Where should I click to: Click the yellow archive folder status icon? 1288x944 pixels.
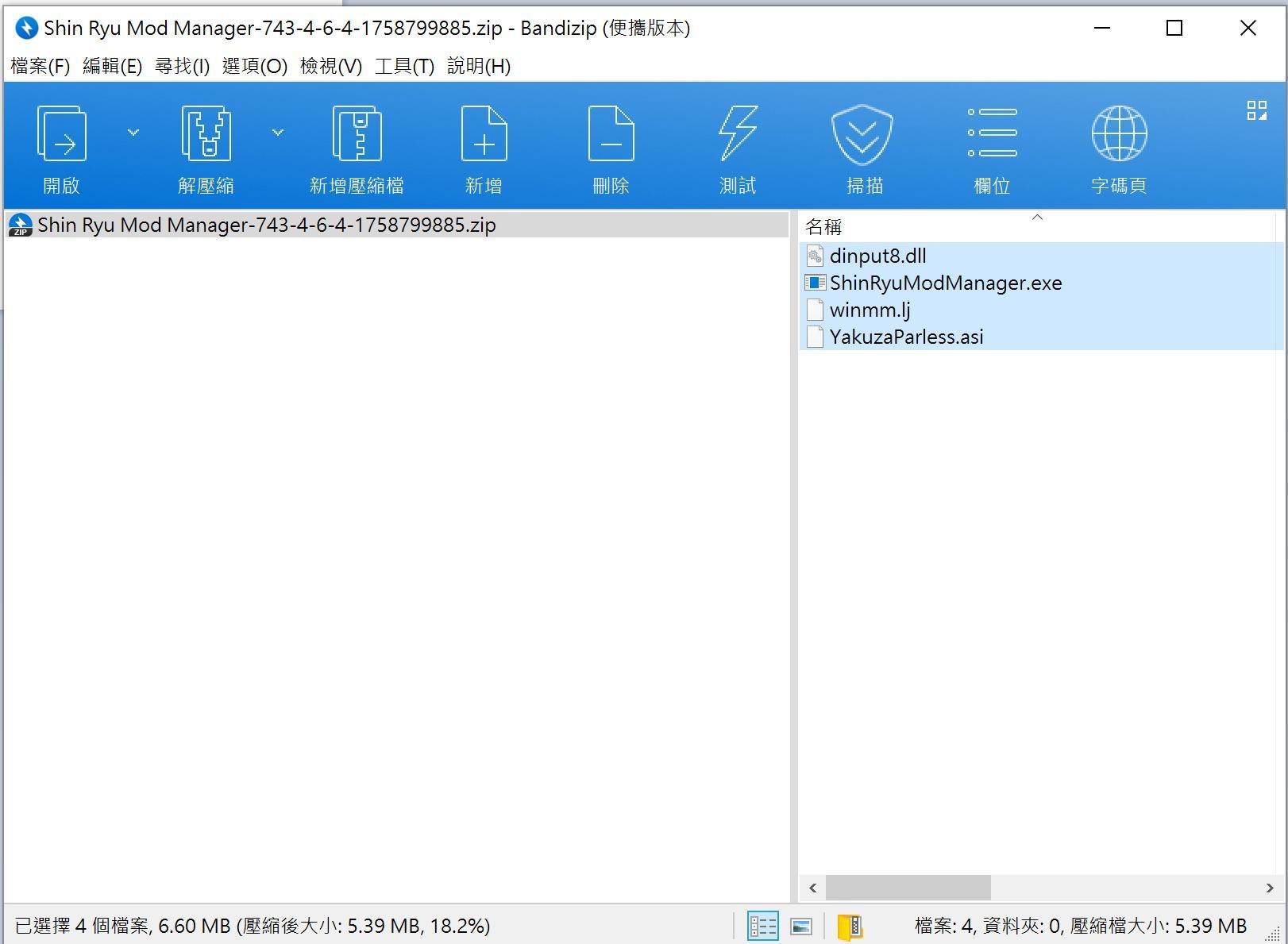click(x=850, y=926)
